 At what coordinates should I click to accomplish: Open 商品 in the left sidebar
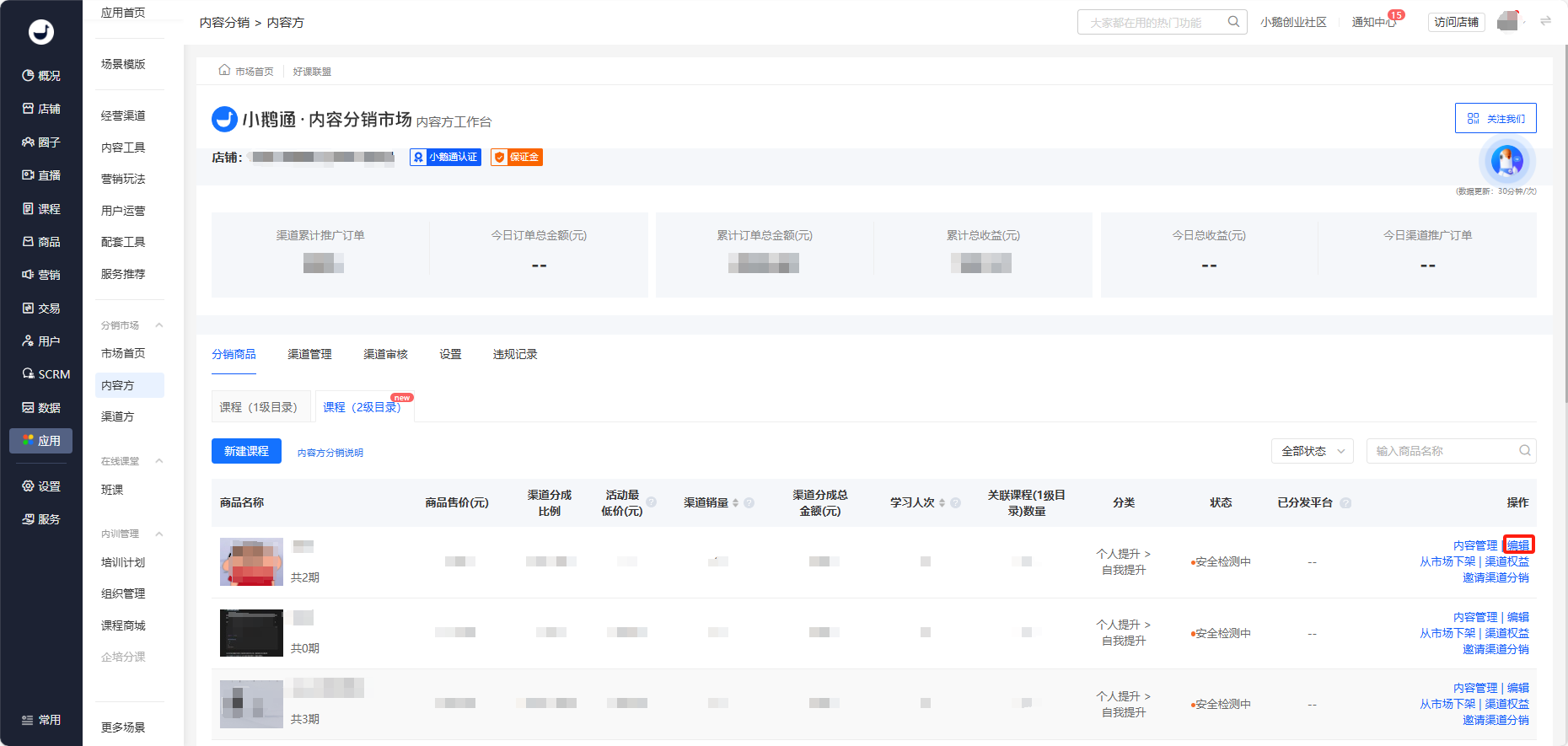click(x=40, y=242)
